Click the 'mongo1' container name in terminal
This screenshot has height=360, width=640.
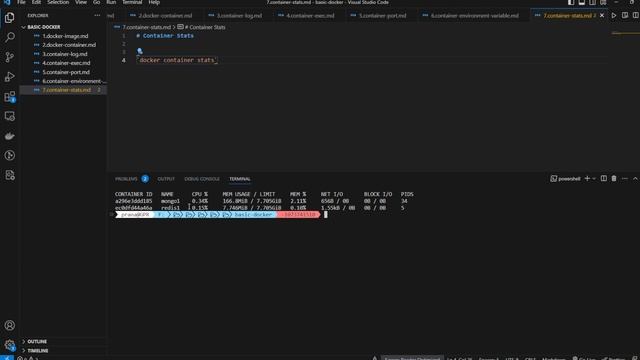(170, 201)
